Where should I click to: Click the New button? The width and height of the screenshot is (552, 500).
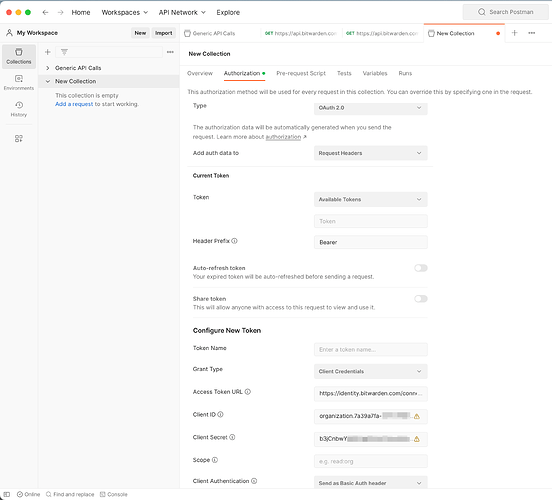[x=140, y=33]
